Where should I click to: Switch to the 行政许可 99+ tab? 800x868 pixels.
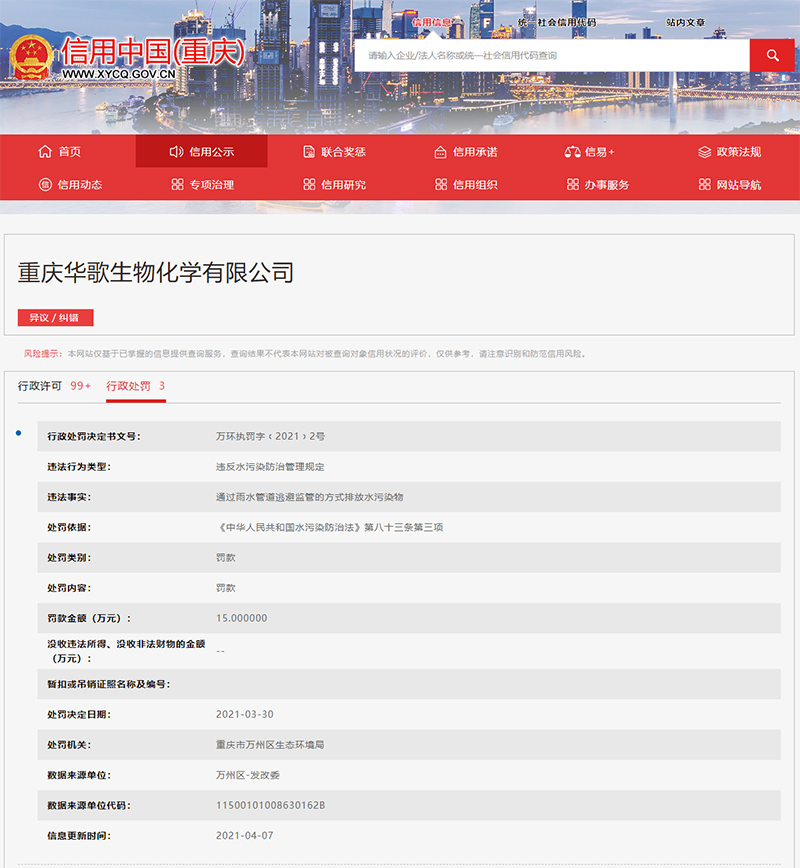tap(54, 386)
